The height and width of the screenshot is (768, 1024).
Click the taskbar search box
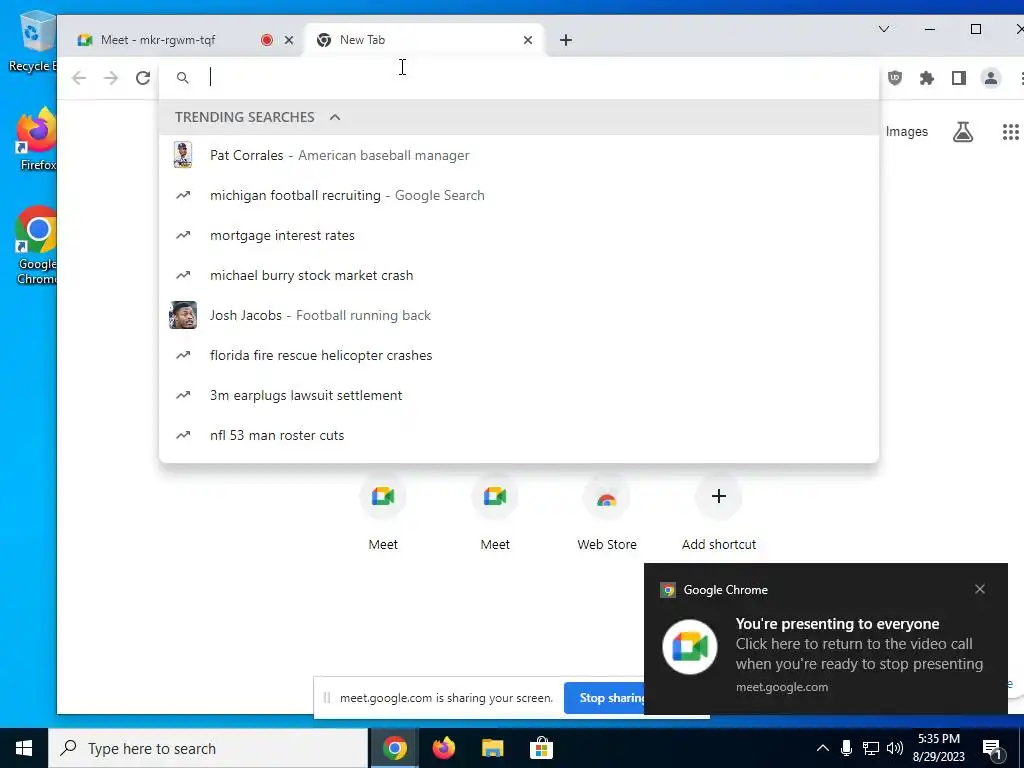click(208, 748)
